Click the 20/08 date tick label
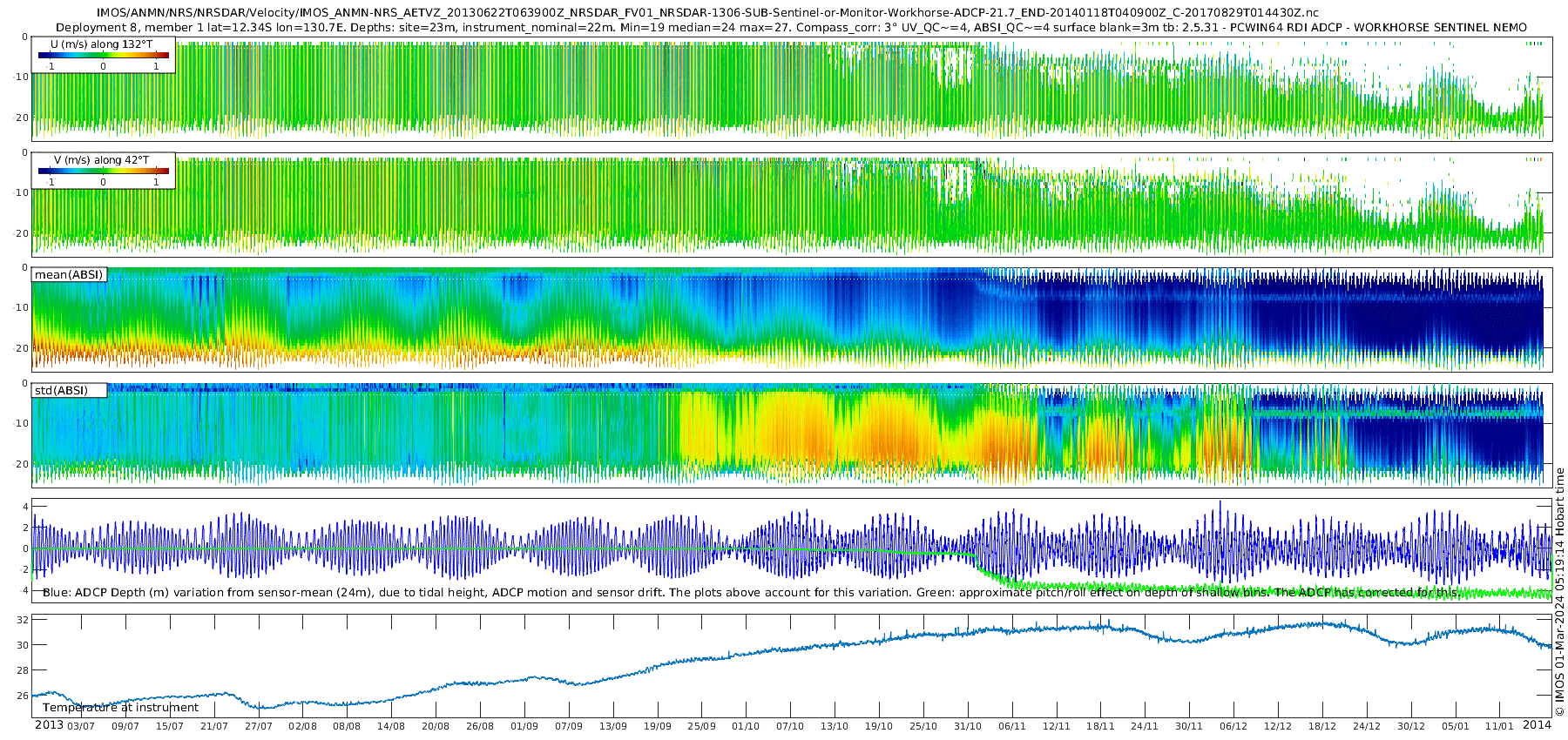Screen dimensions: 1568x740 pos(436,726)
